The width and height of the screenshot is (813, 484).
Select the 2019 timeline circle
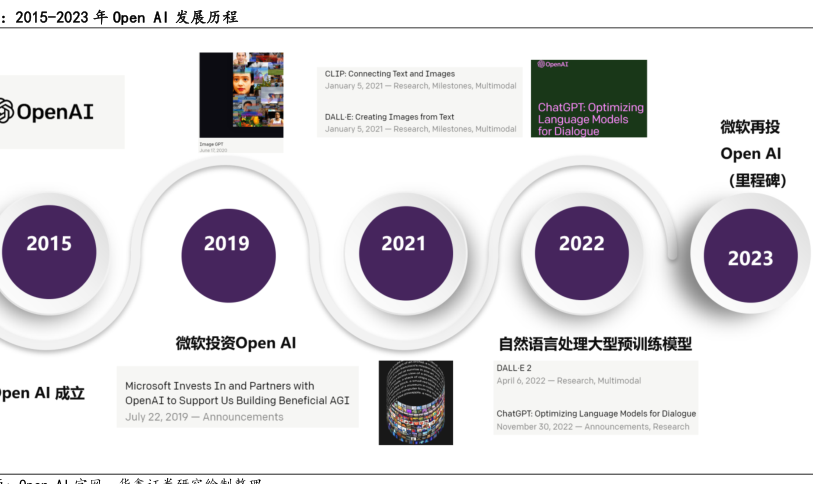(x=227, y=243)
